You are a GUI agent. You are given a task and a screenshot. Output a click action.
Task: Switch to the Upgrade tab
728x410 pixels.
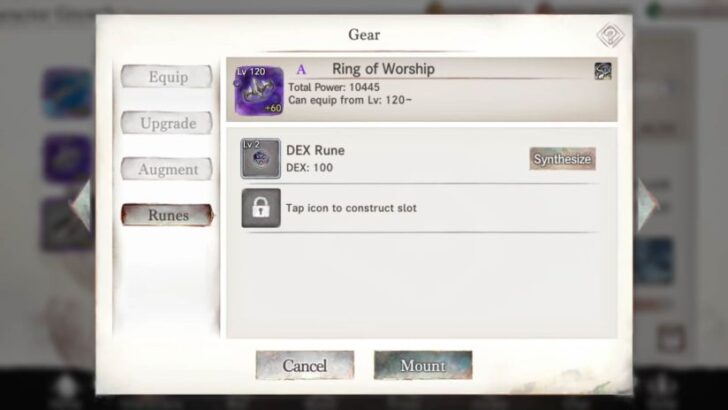167,123
